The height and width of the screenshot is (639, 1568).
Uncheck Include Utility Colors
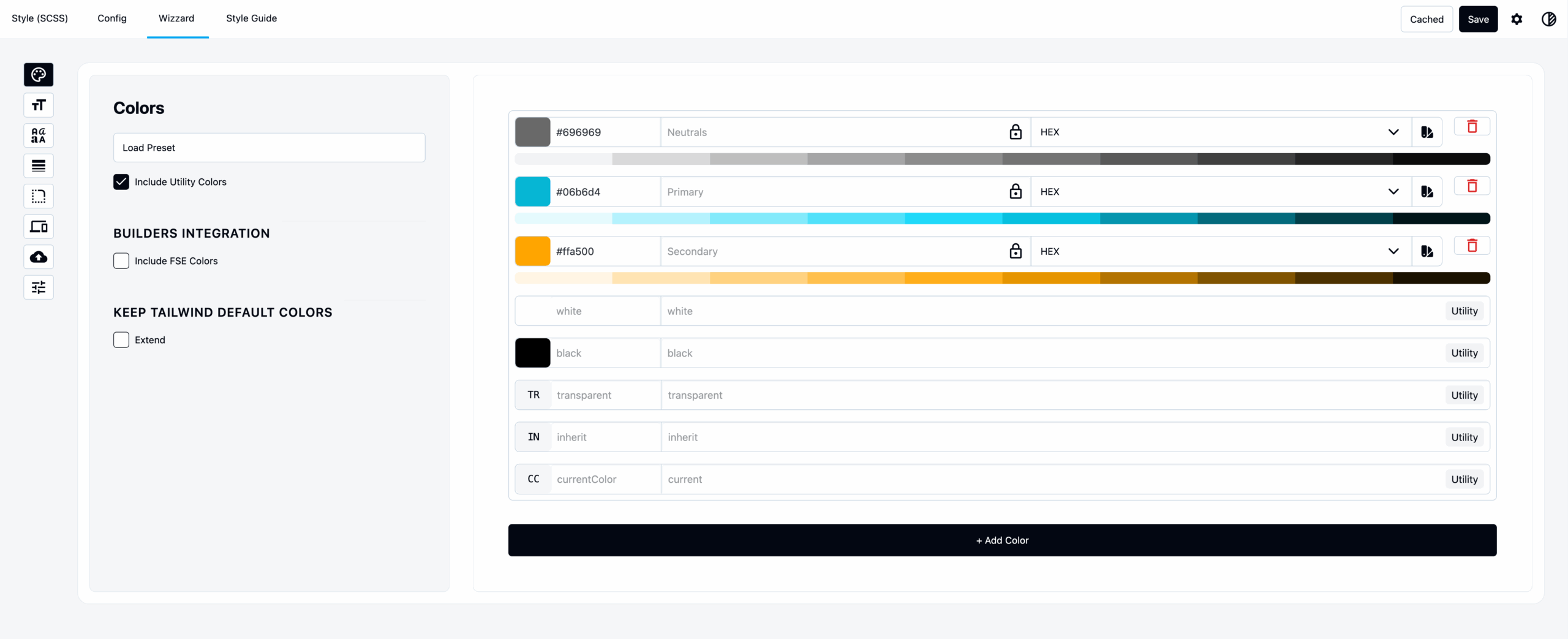(x=121, y=181)
